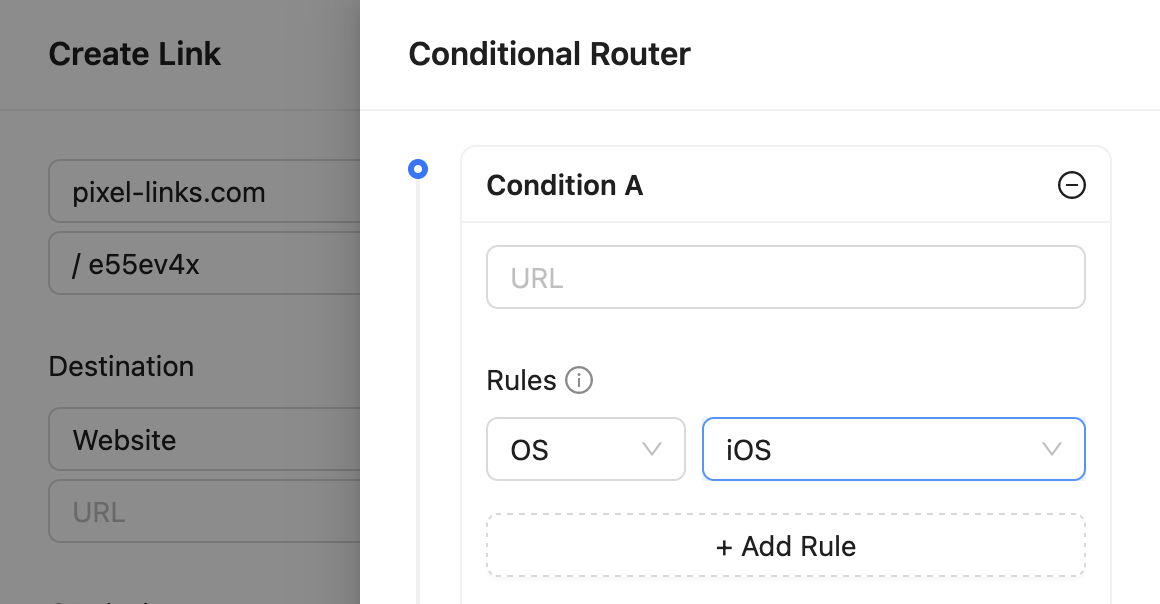Click the Create Link page title
1160x604 pixels.
point(135,54)
